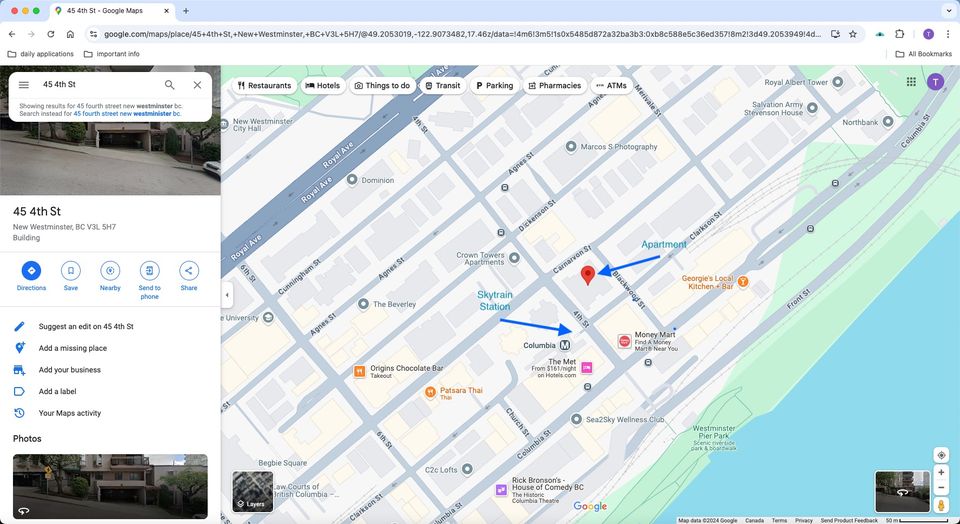The image size is (960, 524).
Task: Collapse the side panel arrow
Action: point(227,295)
